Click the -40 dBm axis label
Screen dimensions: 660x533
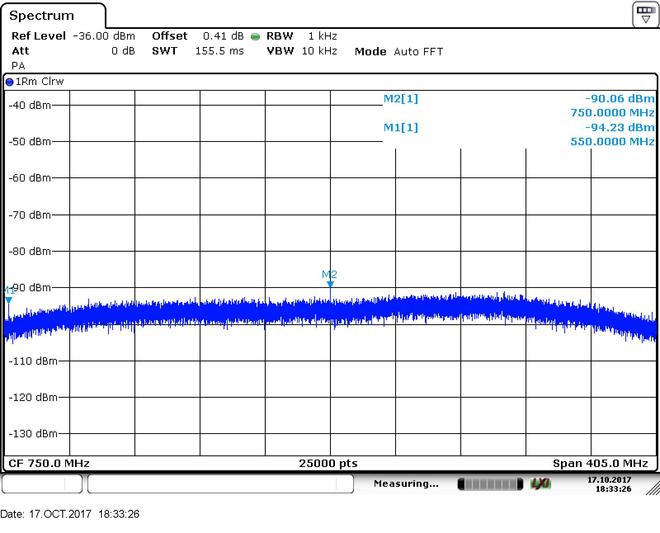[30, 105]
